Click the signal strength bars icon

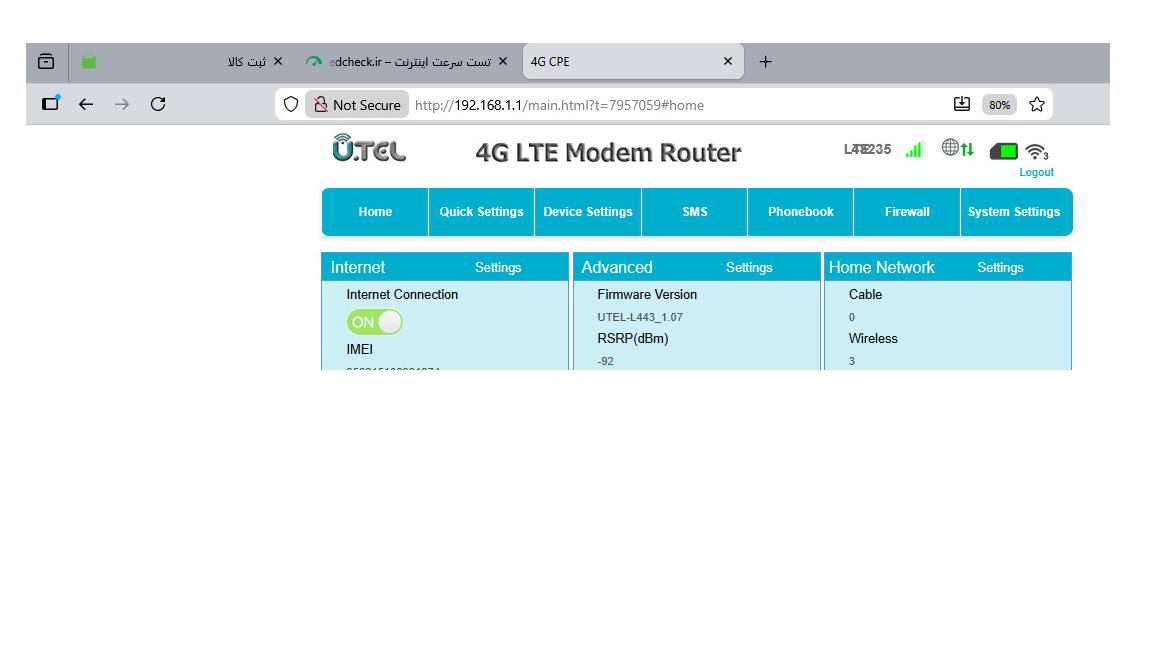[x=913, y=150]
